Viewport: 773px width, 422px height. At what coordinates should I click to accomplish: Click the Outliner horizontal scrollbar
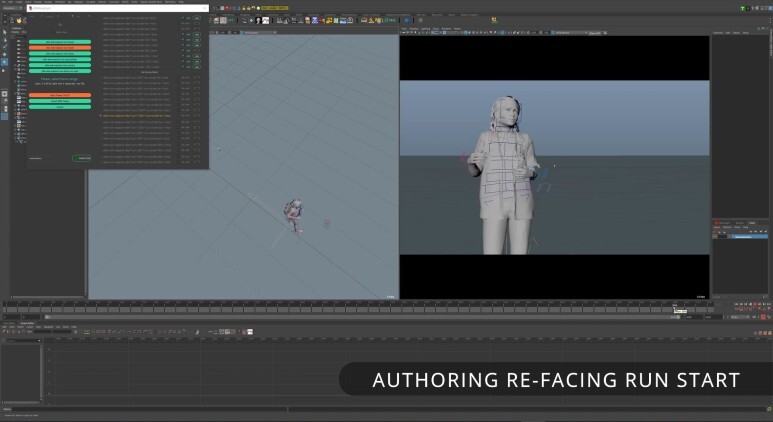click(47, 297)
